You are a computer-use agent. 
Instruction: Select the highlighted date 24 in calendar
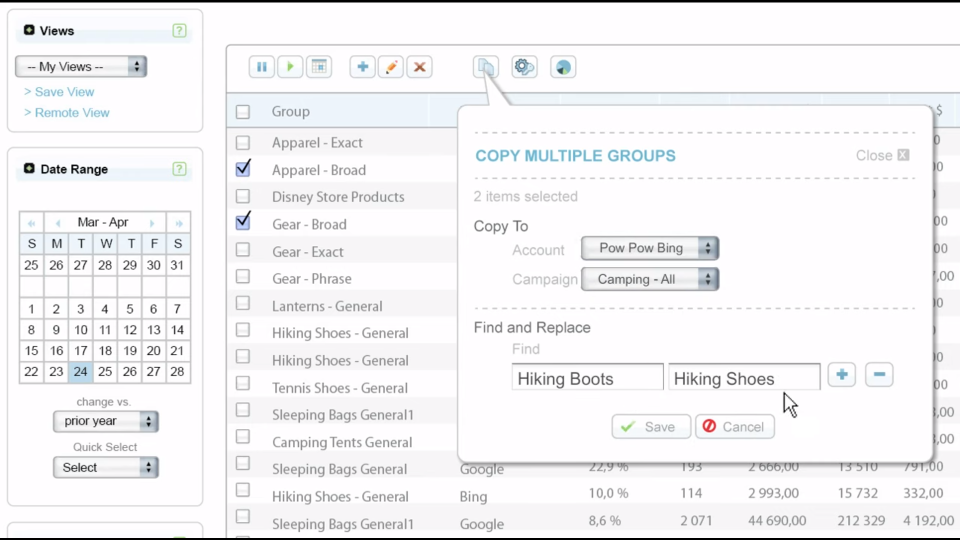coord(80,372)
